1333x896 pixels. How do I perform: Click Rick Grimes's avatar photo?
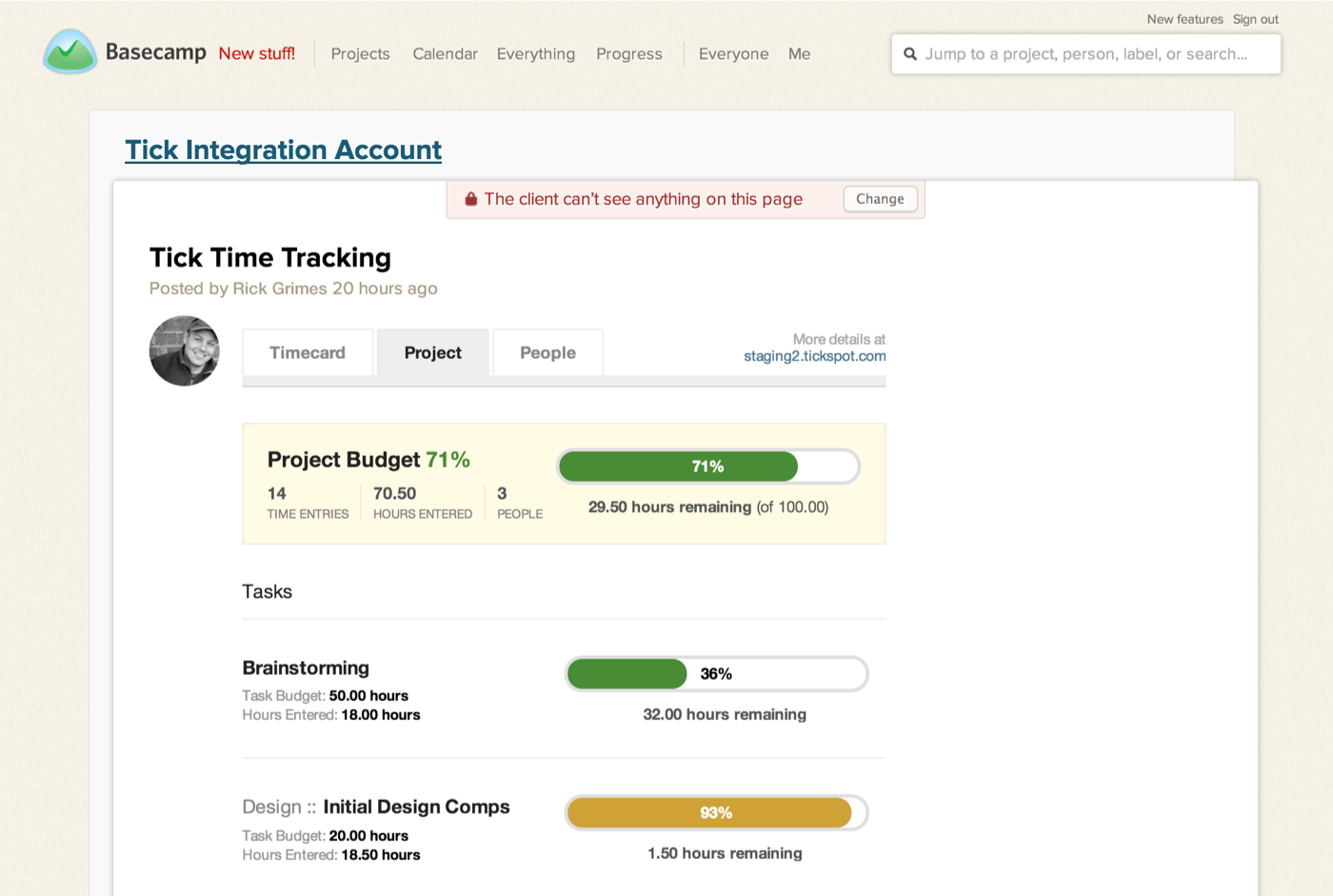point(184,350)
